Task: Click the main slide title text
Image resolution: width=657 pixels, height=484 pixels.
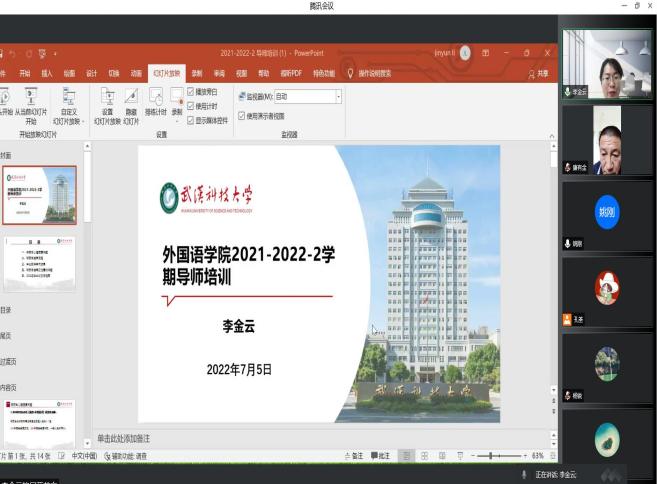Action: [x=248, y=266]
